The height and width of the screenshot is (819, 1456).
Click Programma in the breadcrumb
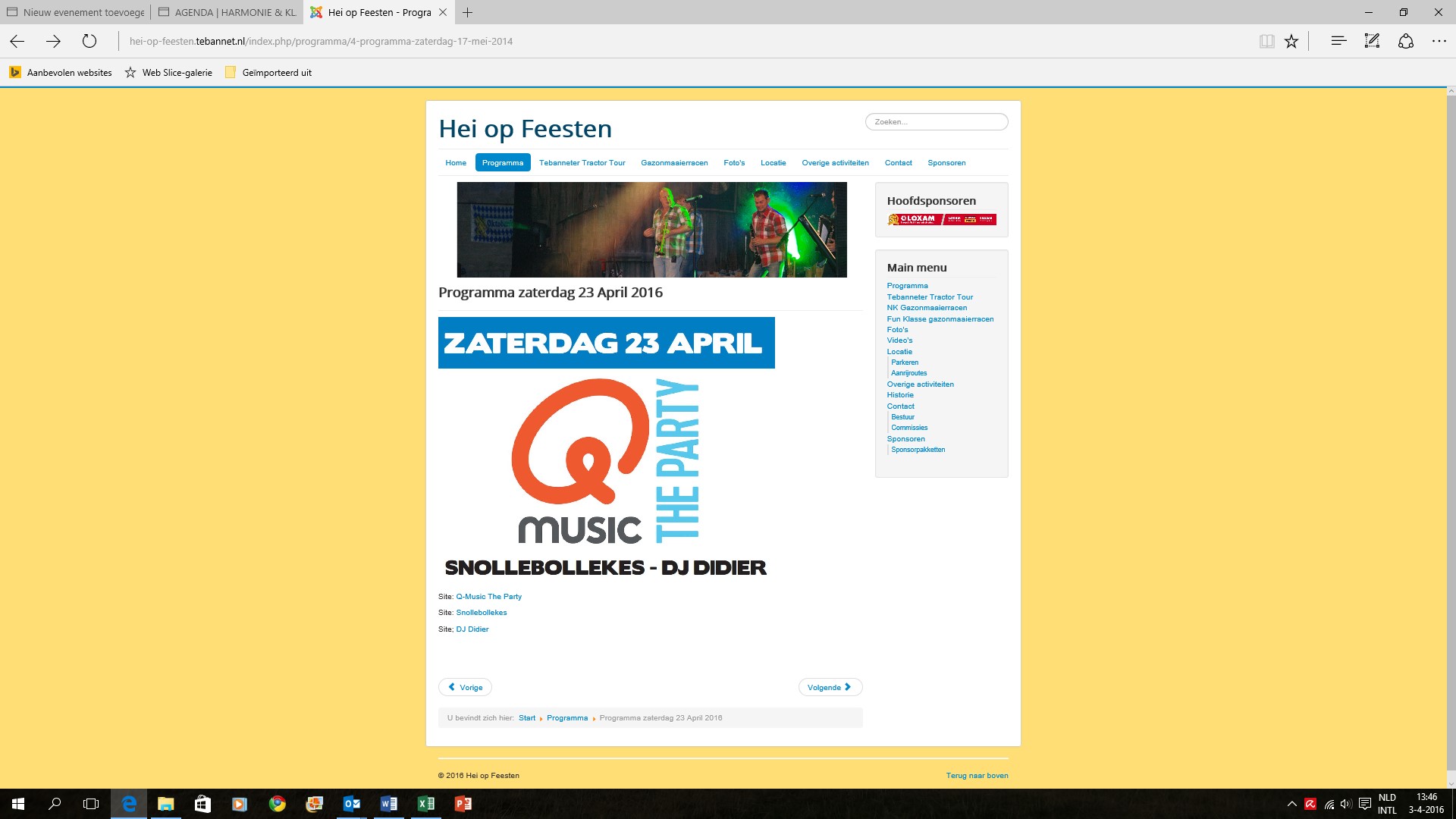coord(567,718)
